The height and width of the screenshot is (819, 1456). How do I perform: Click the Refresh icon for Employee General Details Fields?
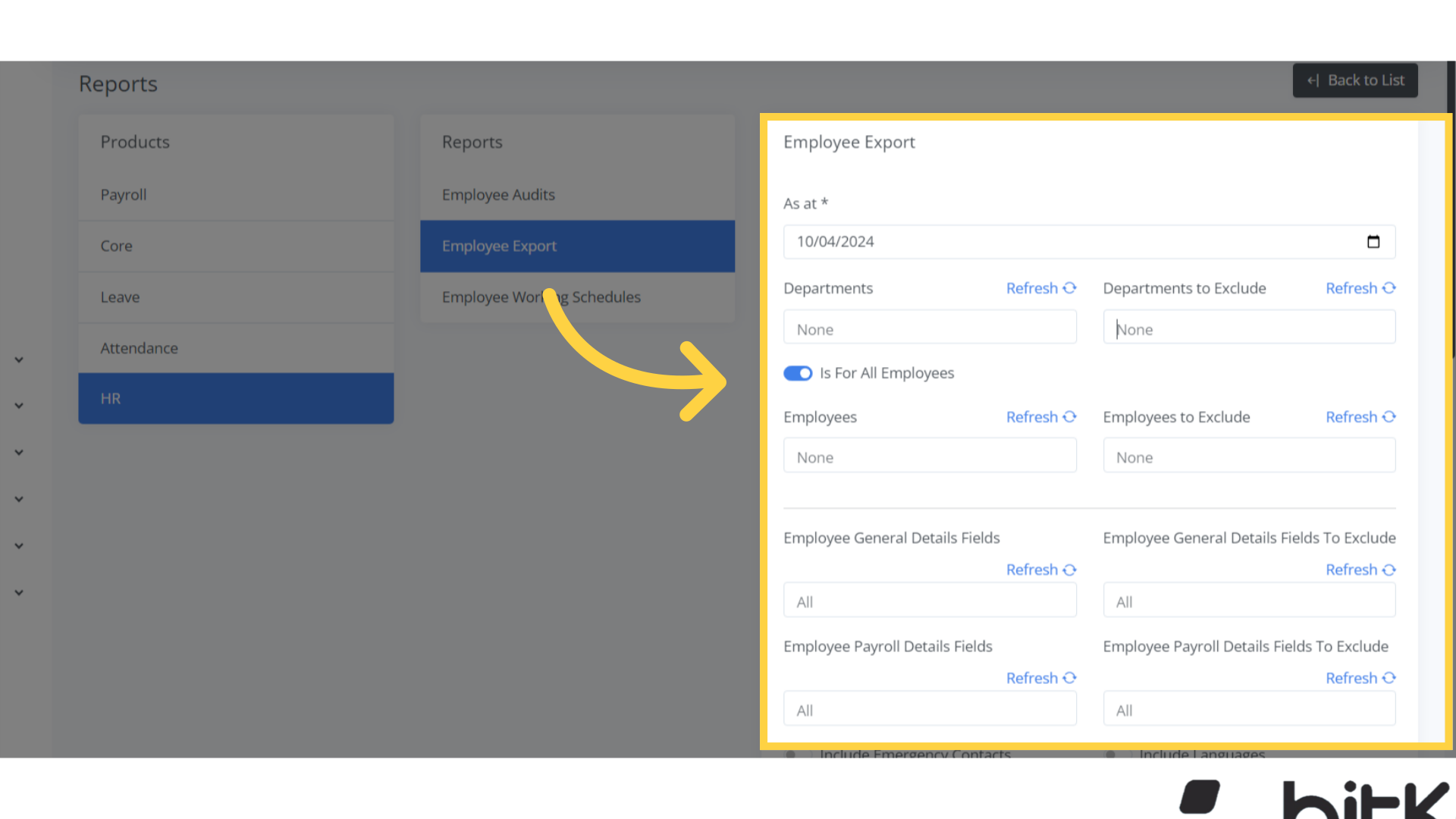[1069, 570]
